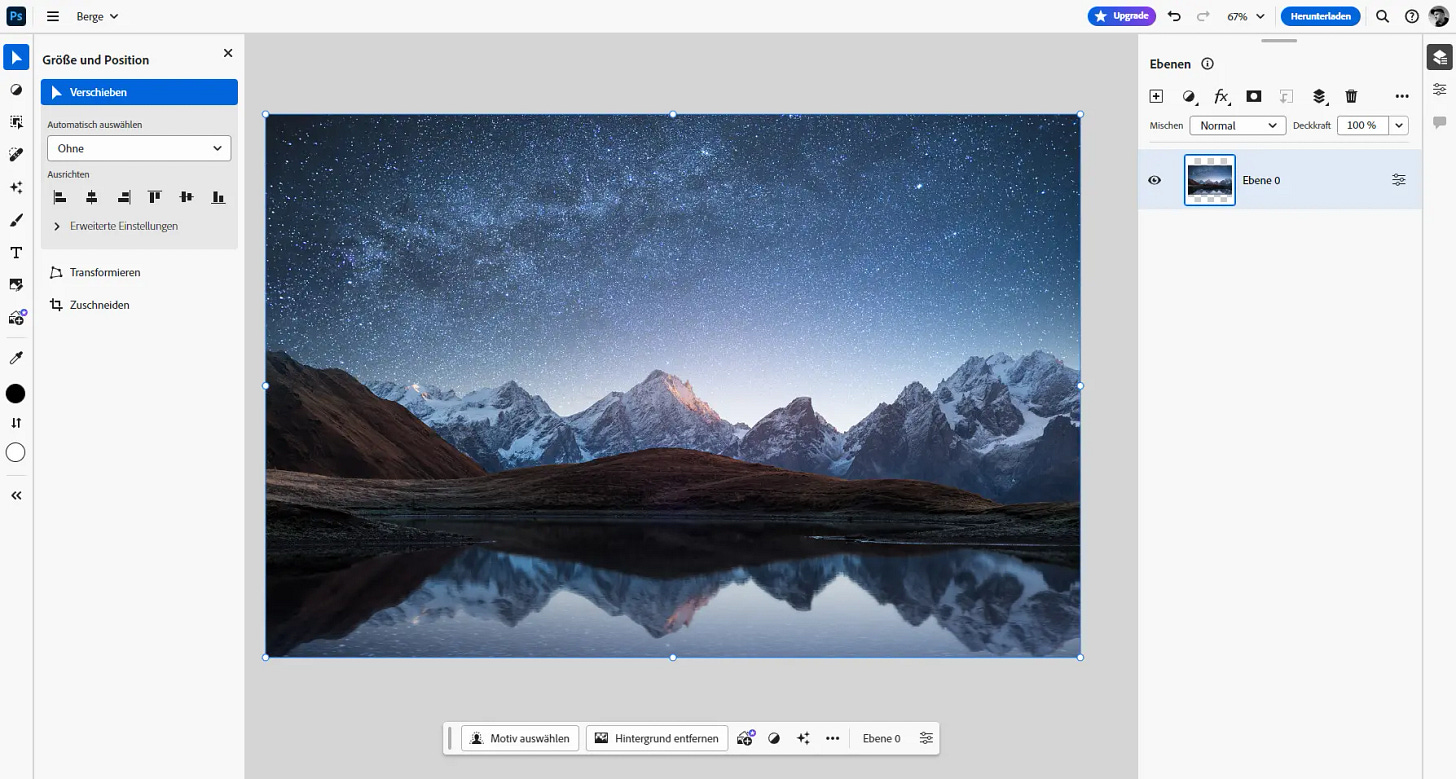Select the Move tool in left toolbar
The width and height of the screenshot is (1456, 779).
pos(16,57)
